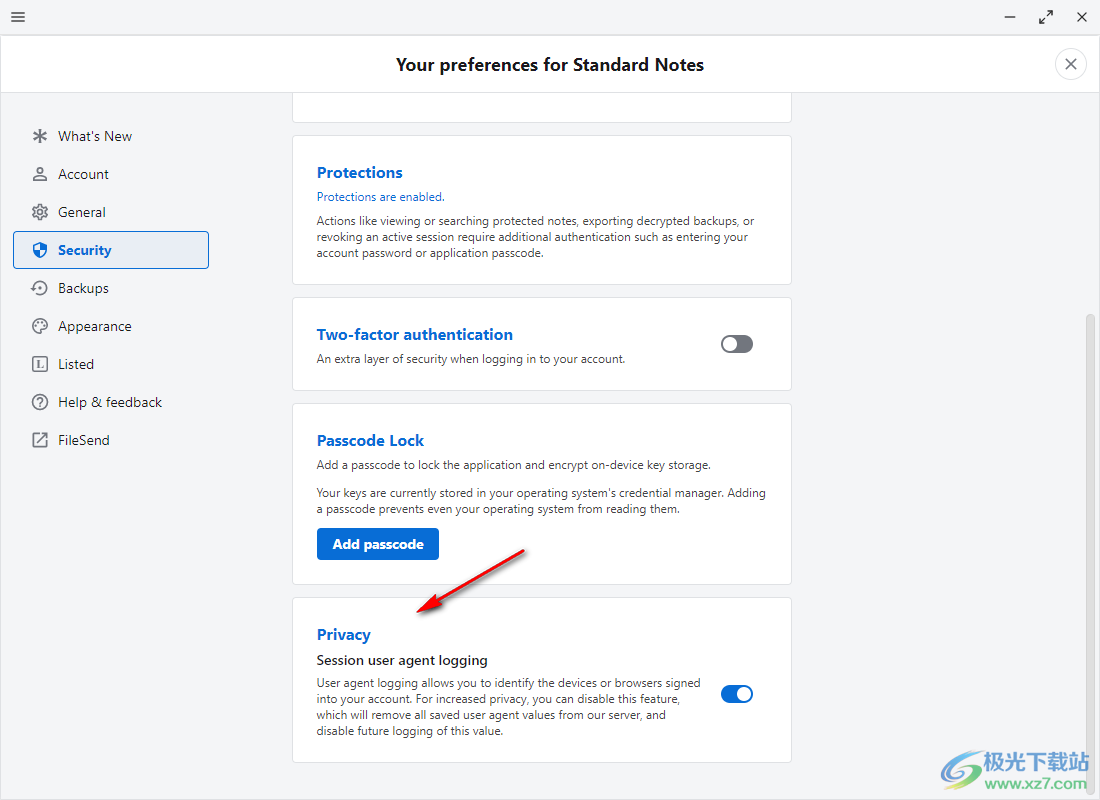
Task: Open the FileSend link
Action: [111, 440]
